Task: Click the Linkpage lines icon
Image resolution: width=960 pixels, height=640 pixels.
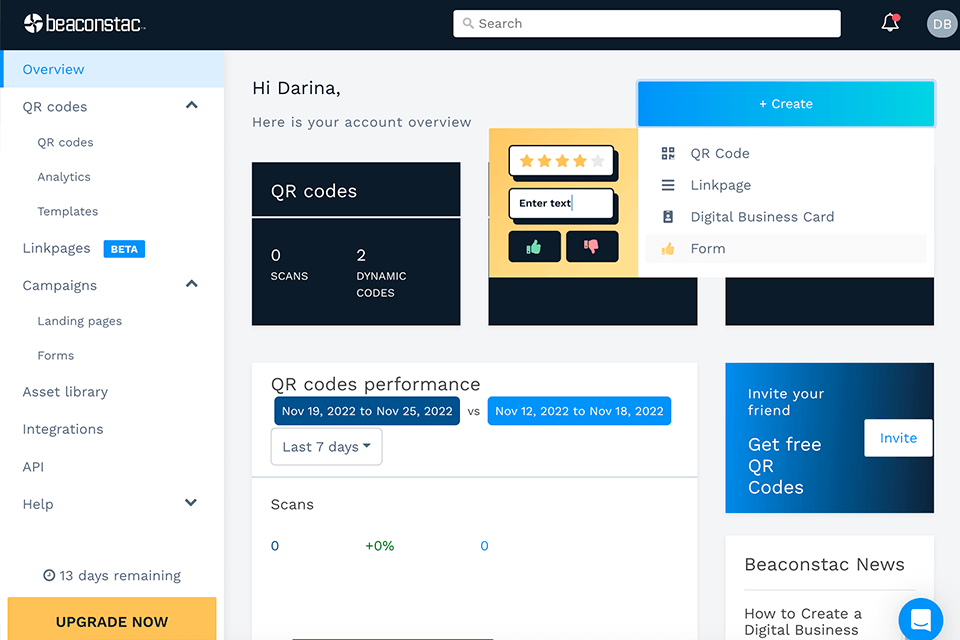Action: (668, 185)
